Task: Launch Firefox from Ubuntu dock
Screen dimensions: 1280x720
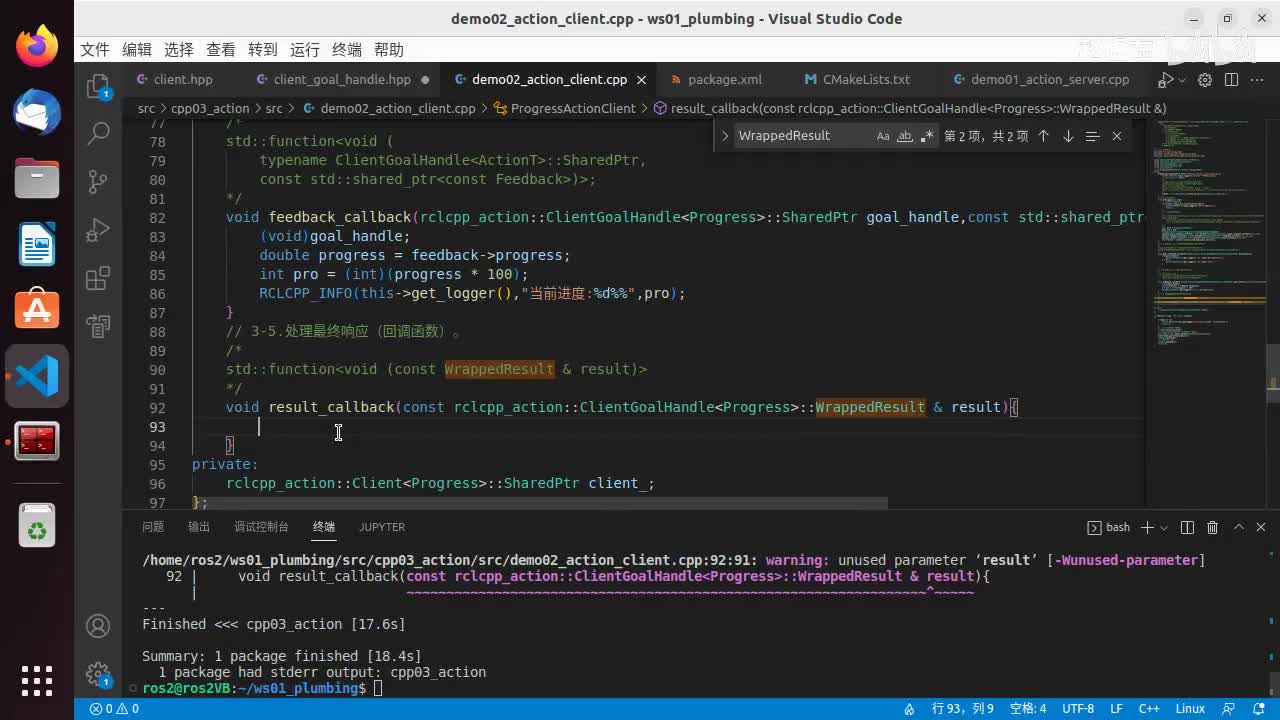Action: click(x=37, y=46)
